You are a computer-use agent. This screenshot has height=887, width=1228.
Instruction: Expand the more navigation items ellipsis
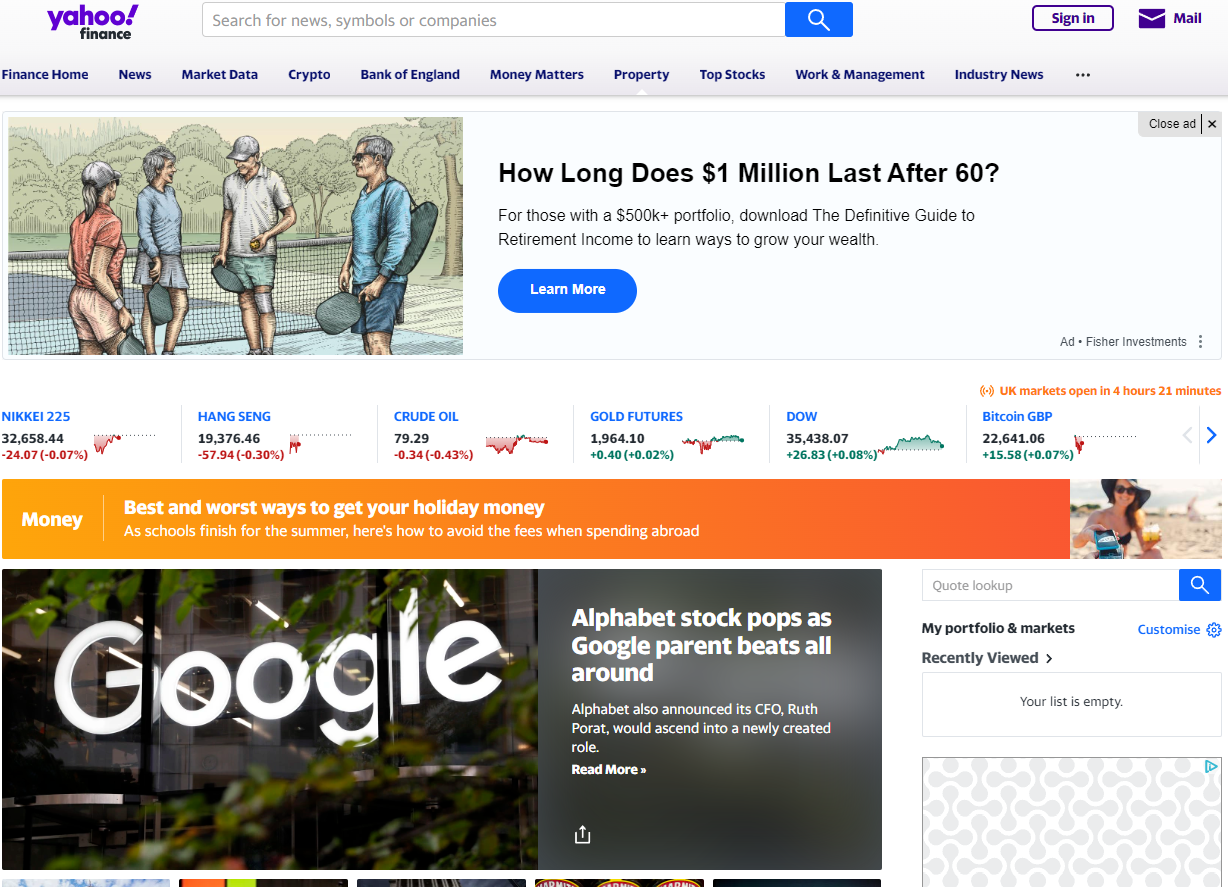click(1083, 75)
